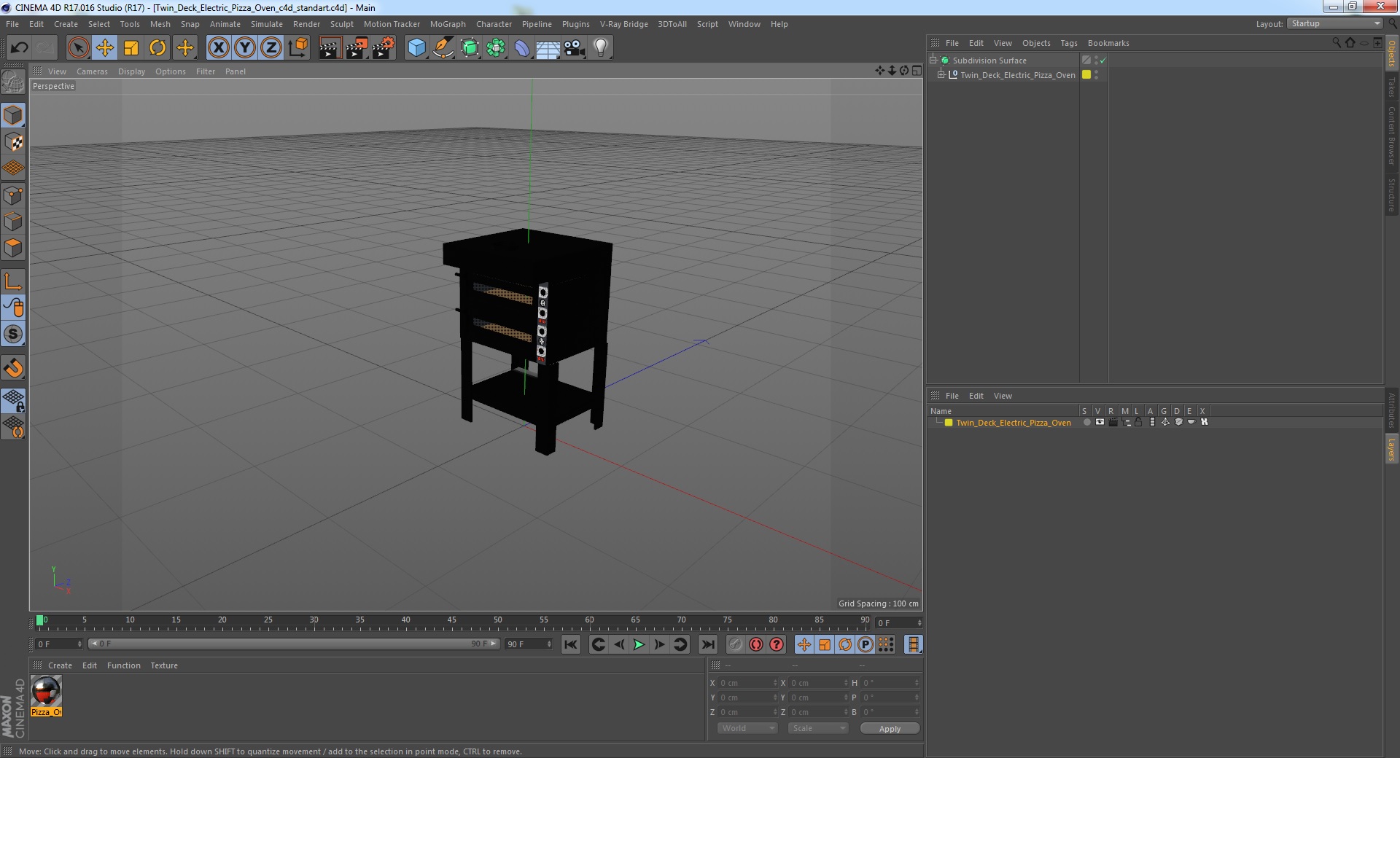The height and width of the screenshot is (844, 1400).
Task: Open the Cameras viewport menu
Action: [x=92, y=71]
